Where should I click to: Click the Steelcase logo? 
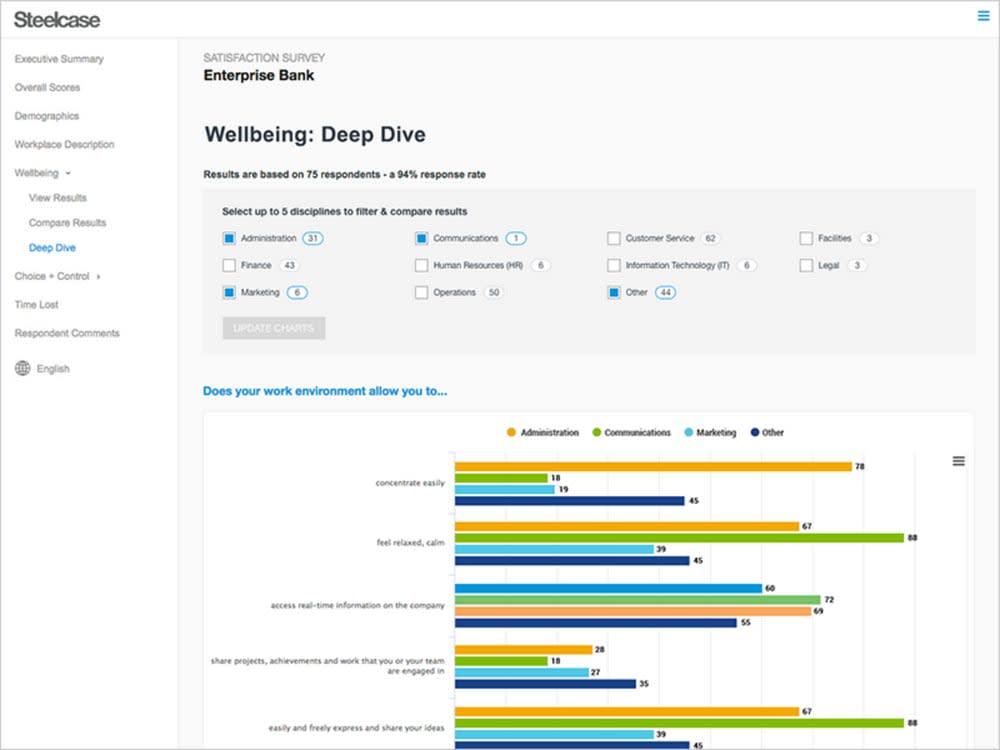tap(55, 19)
